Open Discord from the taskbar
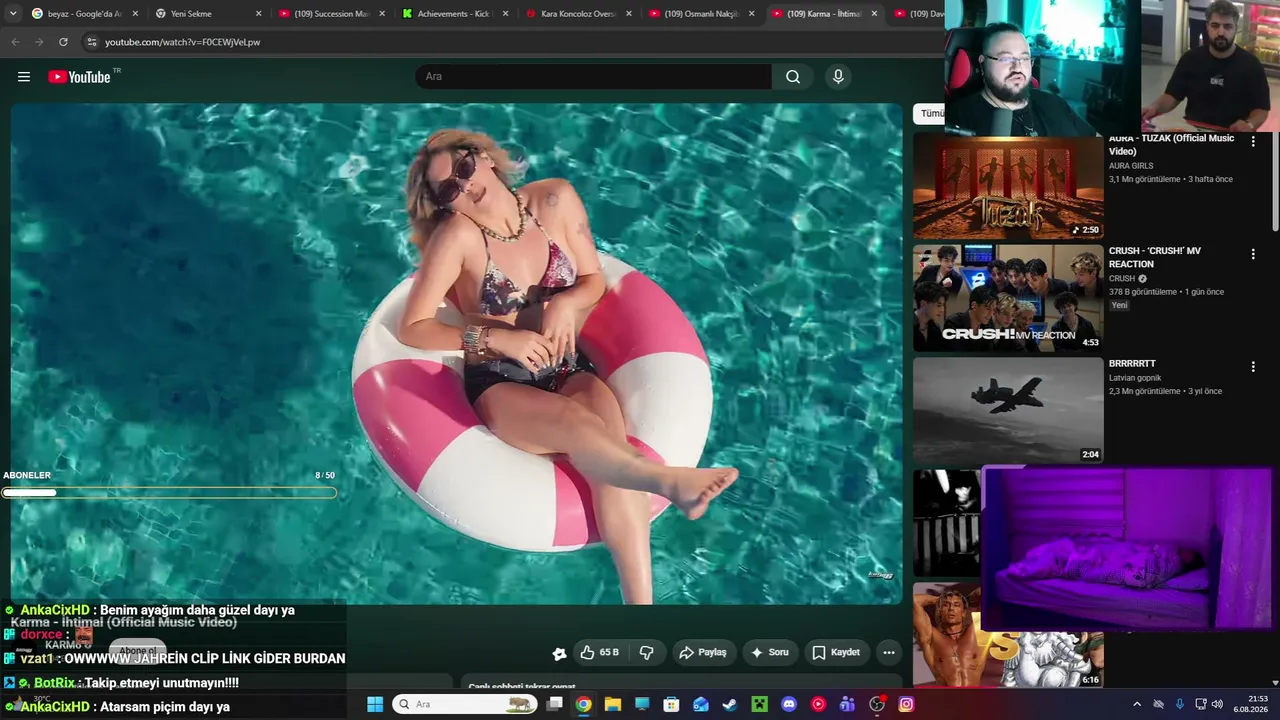Image resolution: width=1280 pixels, height=720 pixels. (x=789, y=704)
